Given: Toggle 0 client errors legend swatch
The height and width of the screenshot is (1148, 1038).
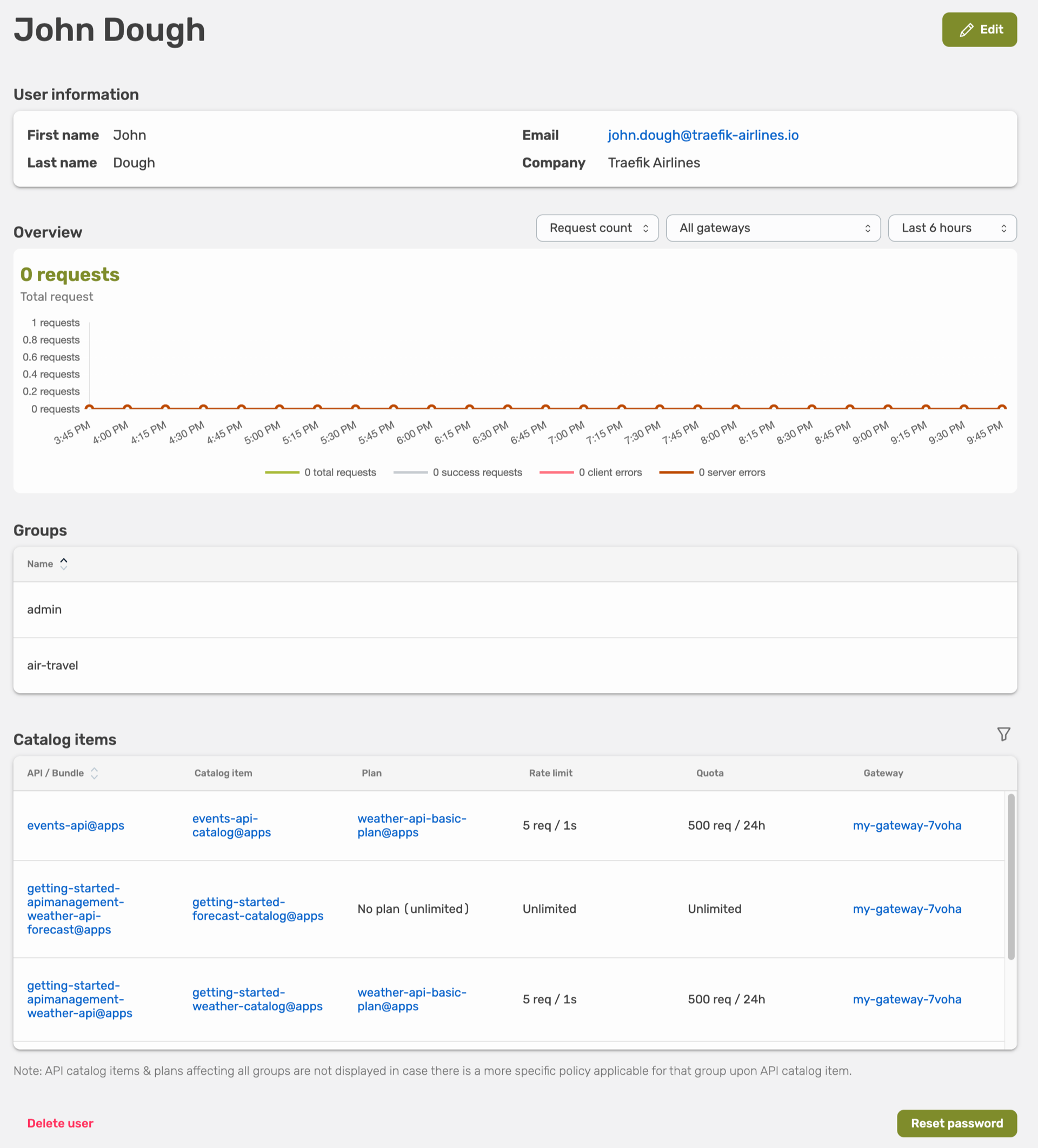Looking at the screenshot, I should (557, 472).
